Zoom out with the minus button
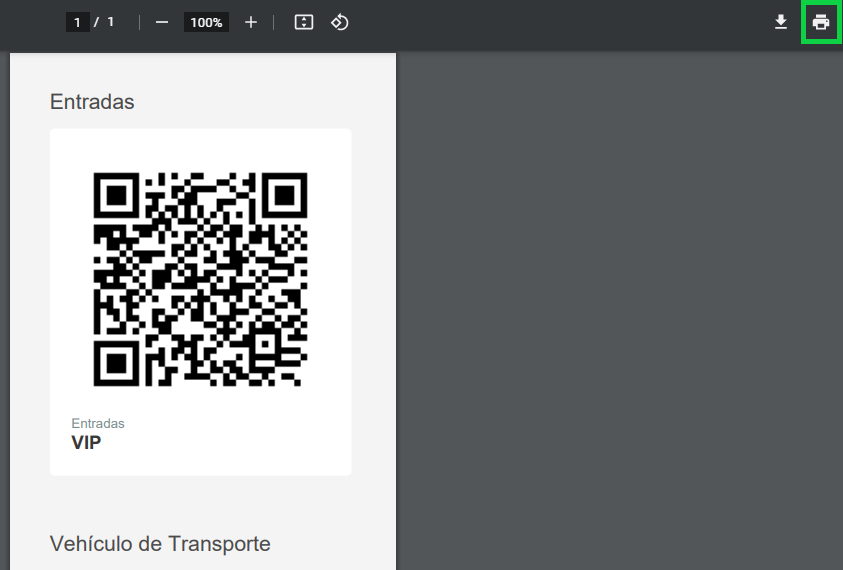The width and height of the screenshot is (843, 570). 162,22
